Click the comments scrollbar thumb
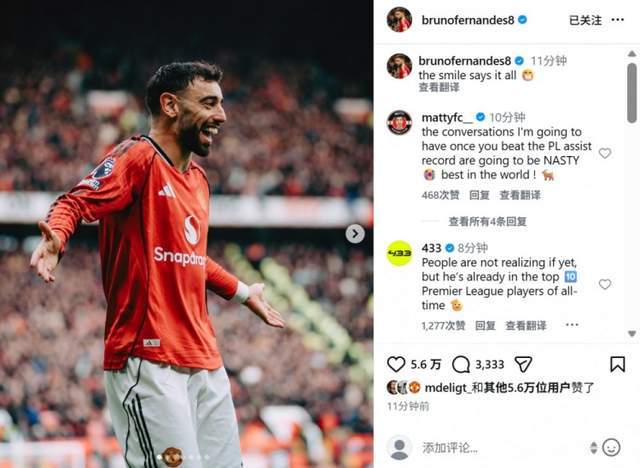Viewport: 640px width, 468px height. point(632,93)
